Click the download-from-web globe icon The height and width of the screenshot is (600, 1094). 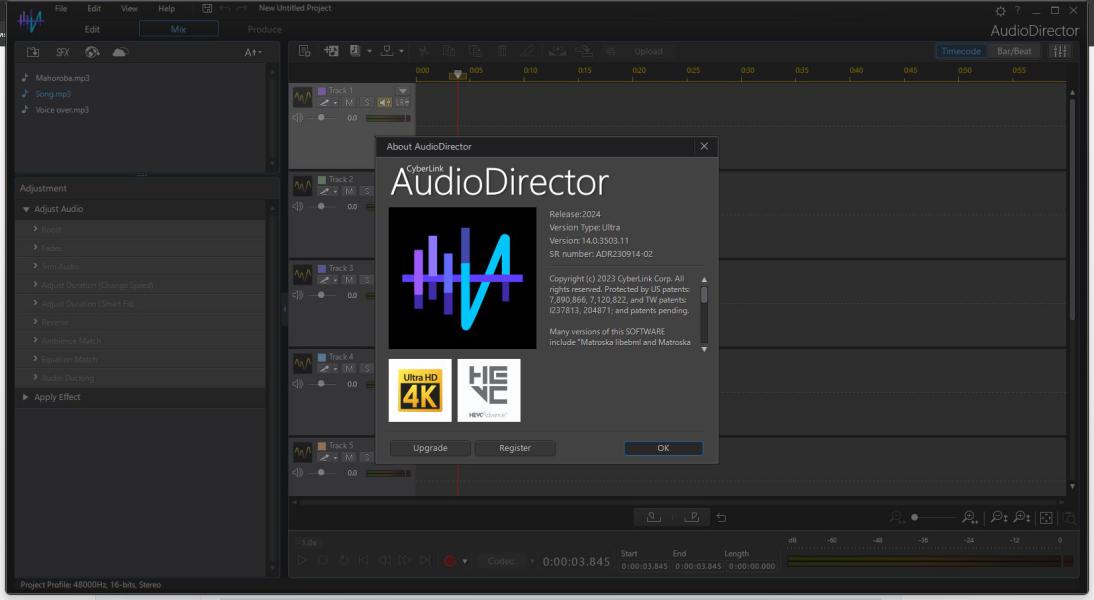coord(92,52)
